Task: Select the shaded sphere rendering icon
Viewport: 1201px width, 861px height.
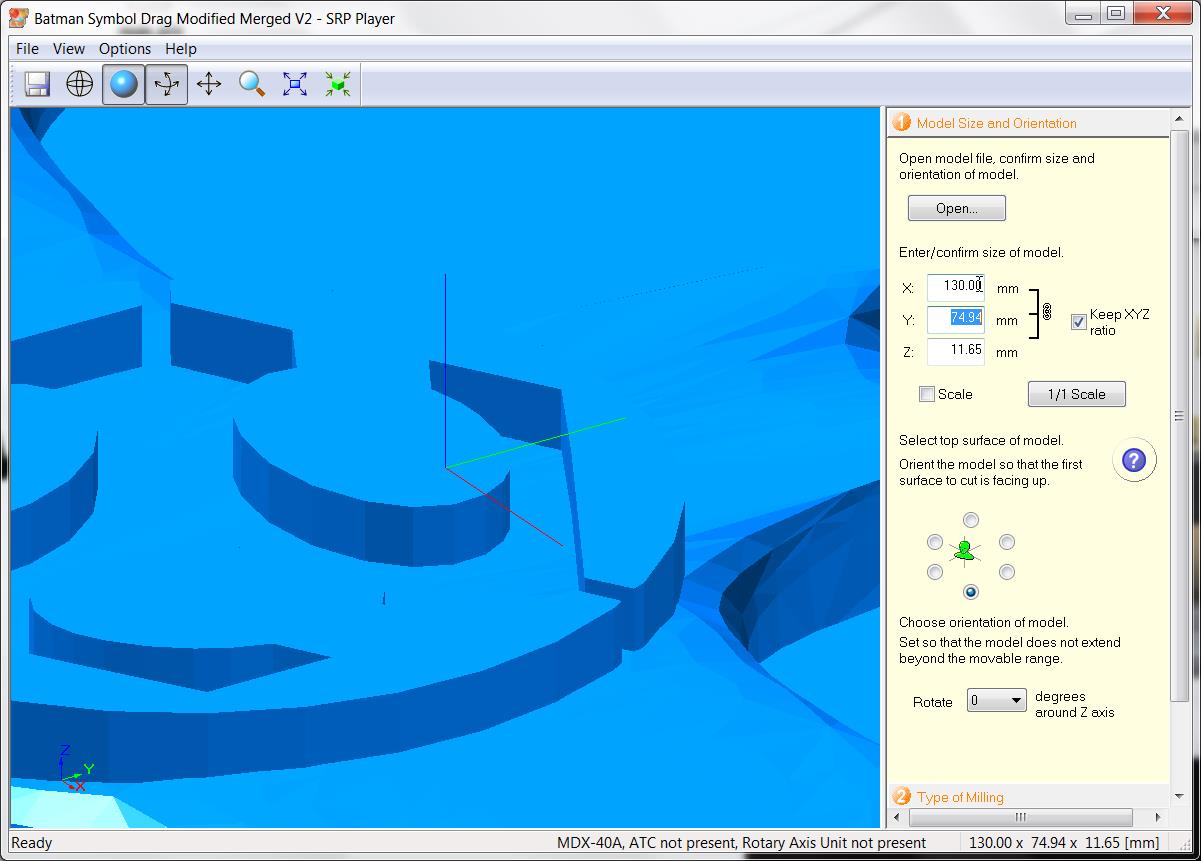Action: (123, 84)
